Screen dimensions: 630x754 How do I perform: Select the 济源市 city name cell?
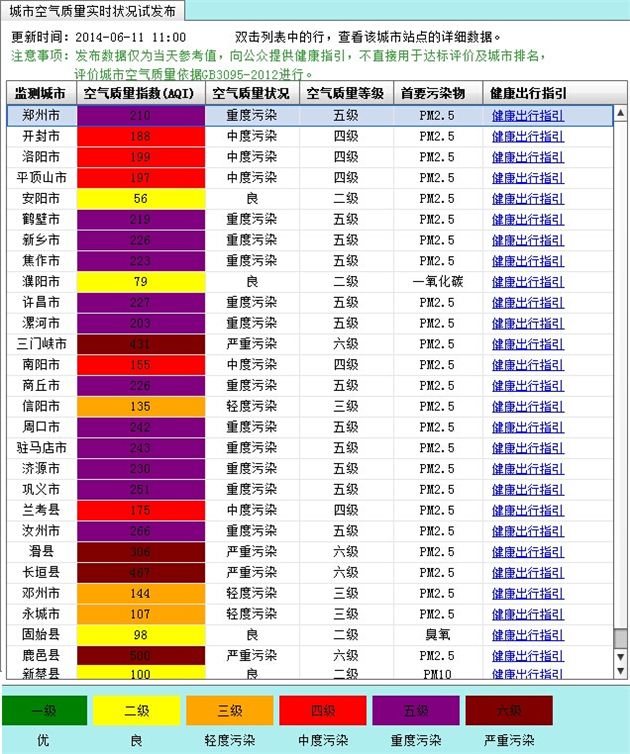click(42, 468)
